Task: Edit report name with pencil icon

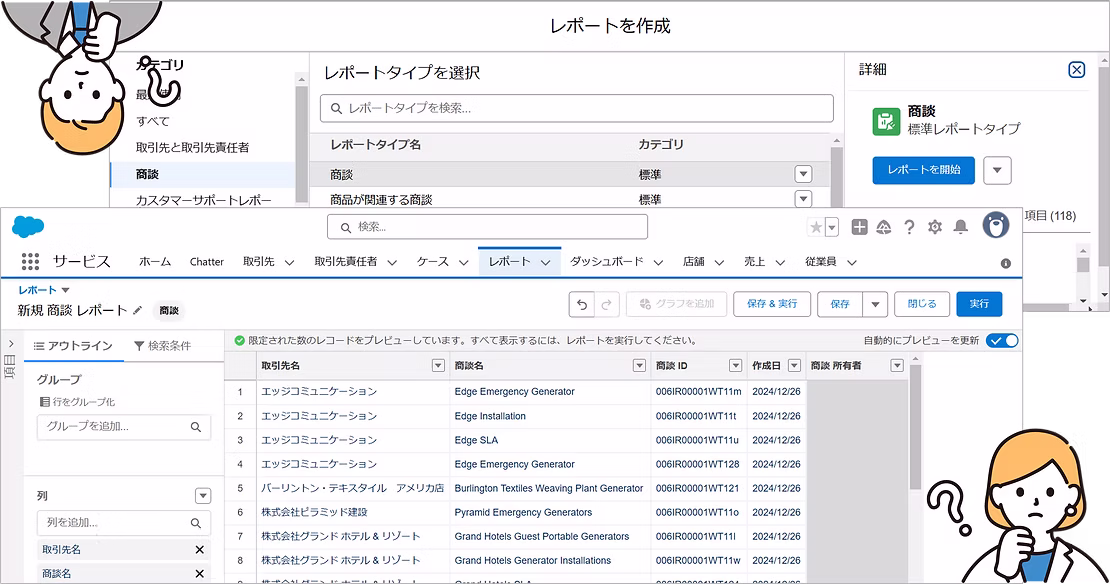Action: [138, 310]
